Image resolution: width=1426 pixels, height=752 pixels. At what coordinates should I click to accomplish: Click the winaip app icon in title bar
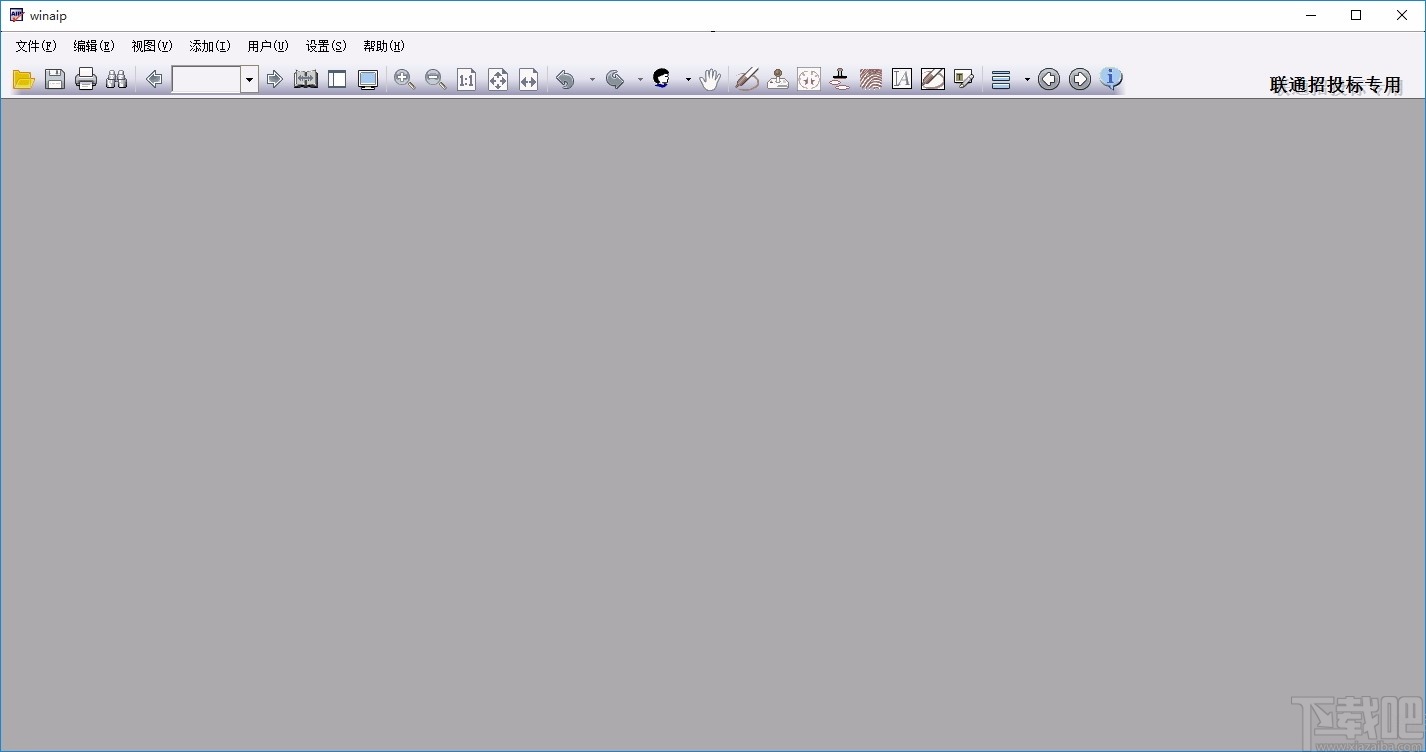click(16, 15)
